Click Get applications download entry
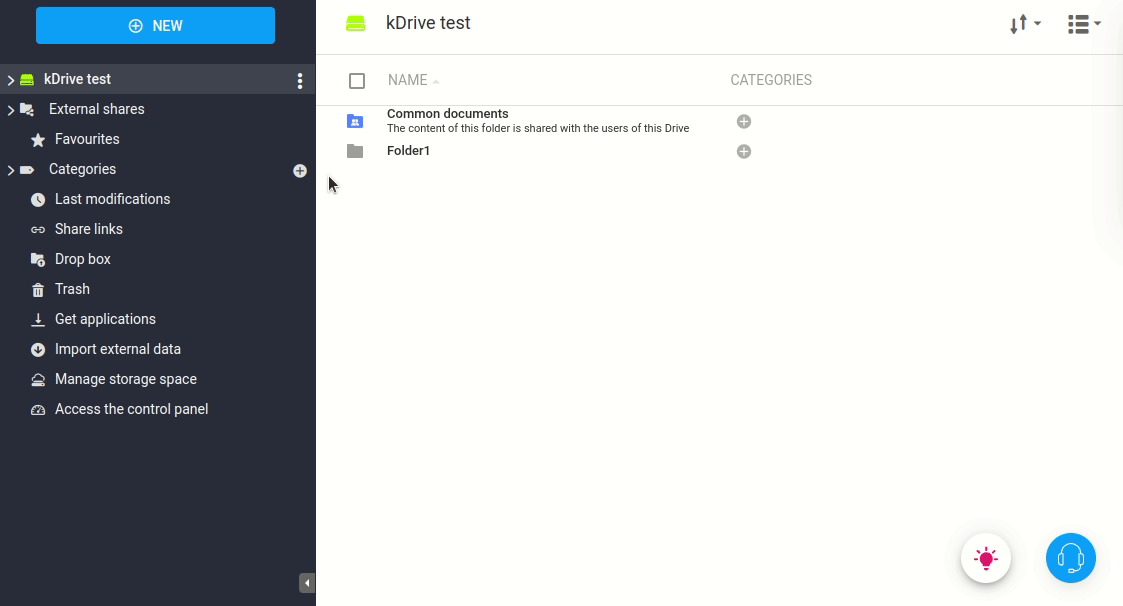 pyautogui.click(x=105, y=319)
